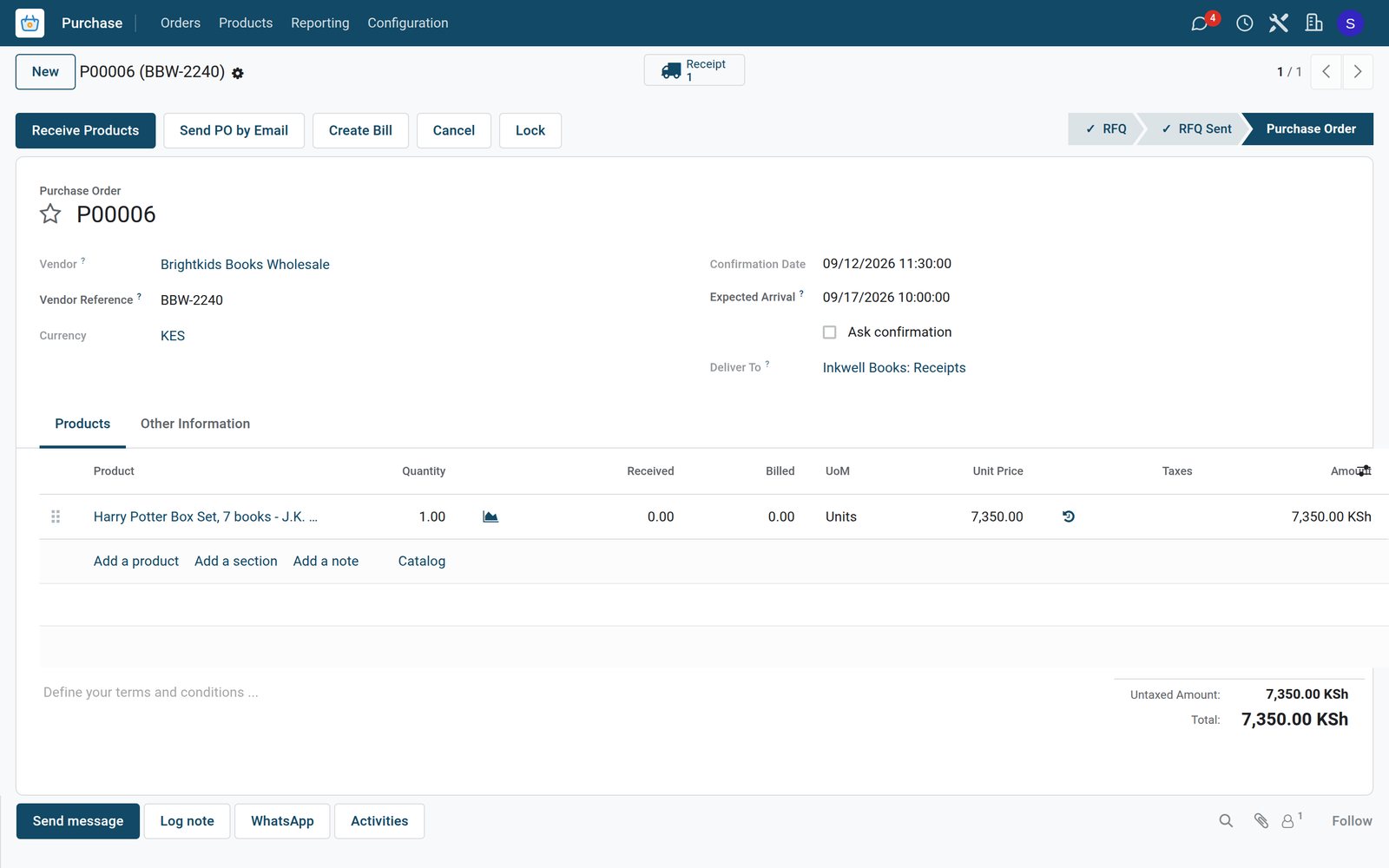The height and width of the screenshot is (868, 1389).
Task: Click the attachments paperclip icon
Action: (x=1261, y=821)
